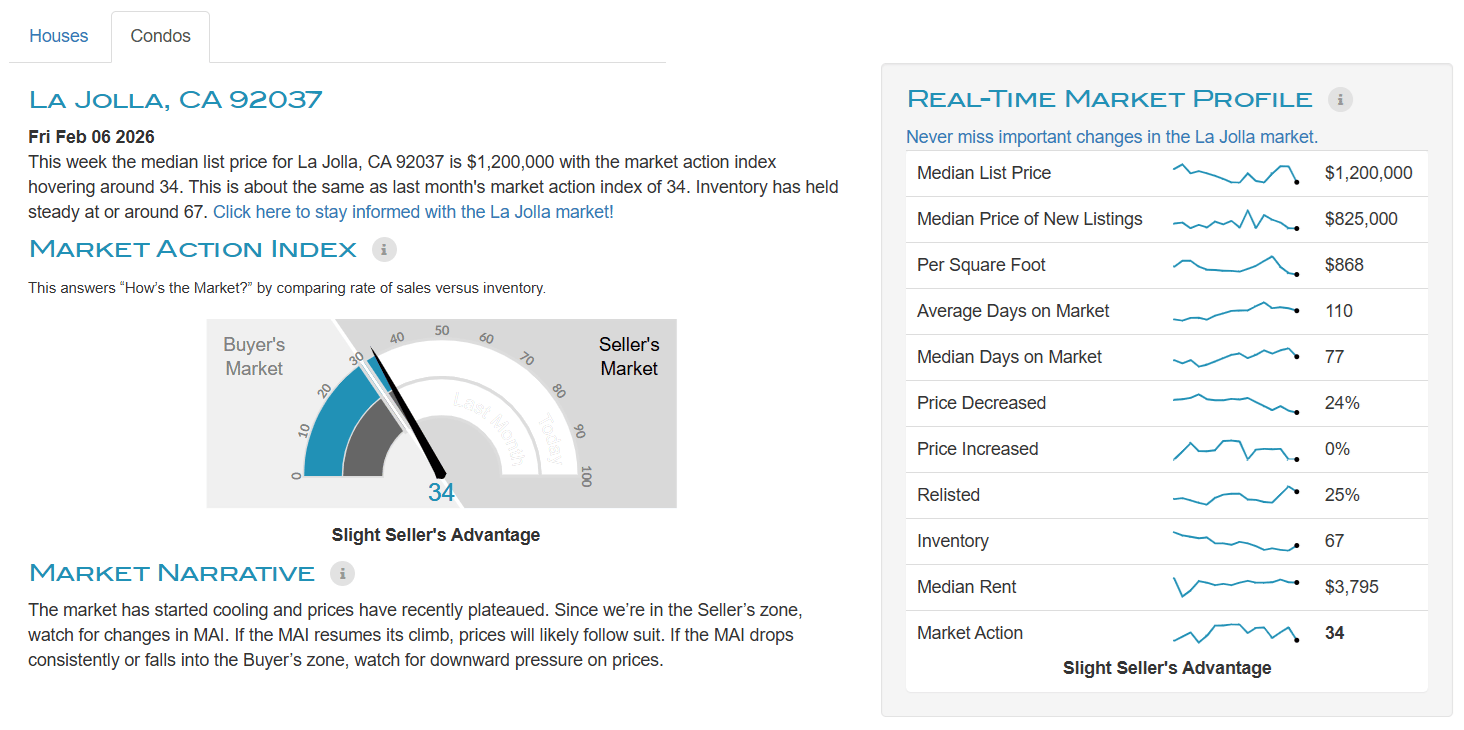Viewport: 1464px width, 730px height.
Task: Click info icon beside Market Action Index
Action: tap(384, 249)
